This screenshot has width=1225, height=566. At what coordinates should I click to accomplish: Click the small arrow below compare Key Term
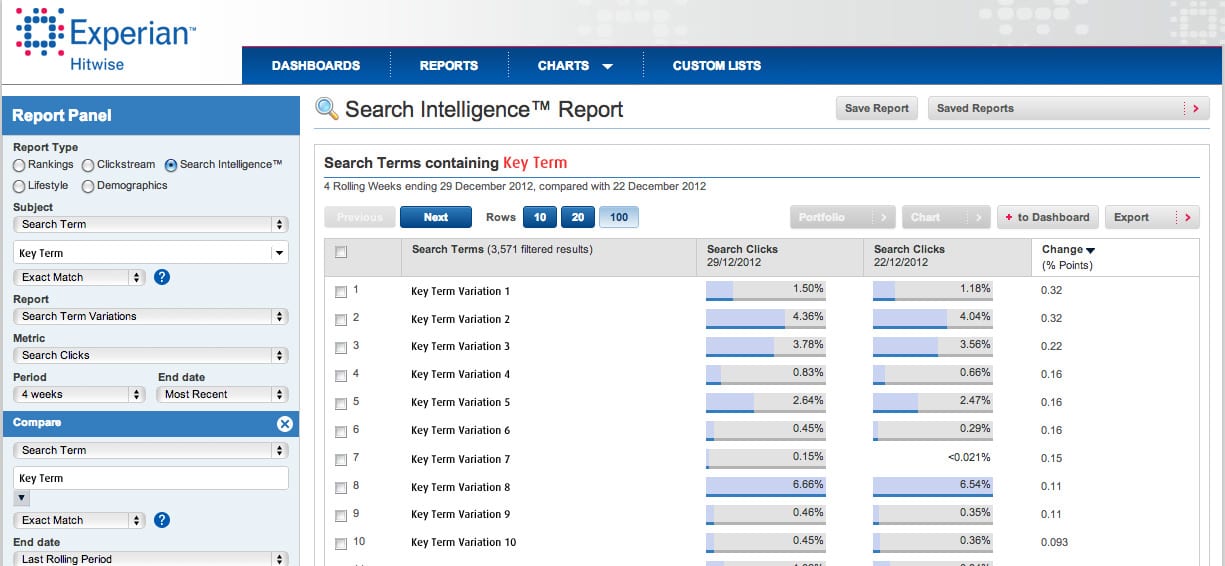pos(22,498)
